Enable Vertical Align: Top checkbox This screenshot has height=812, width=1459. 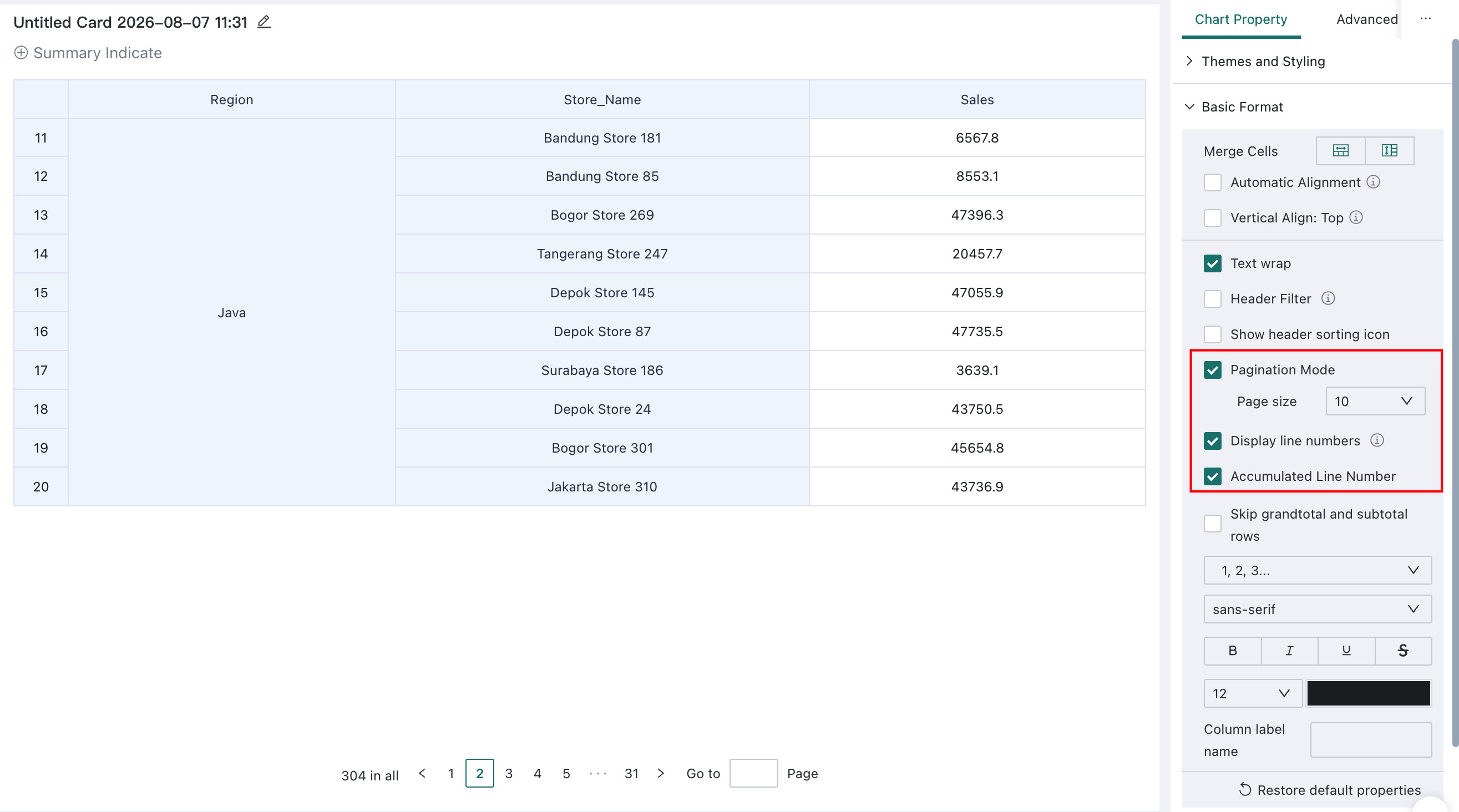pos(1213,218)
